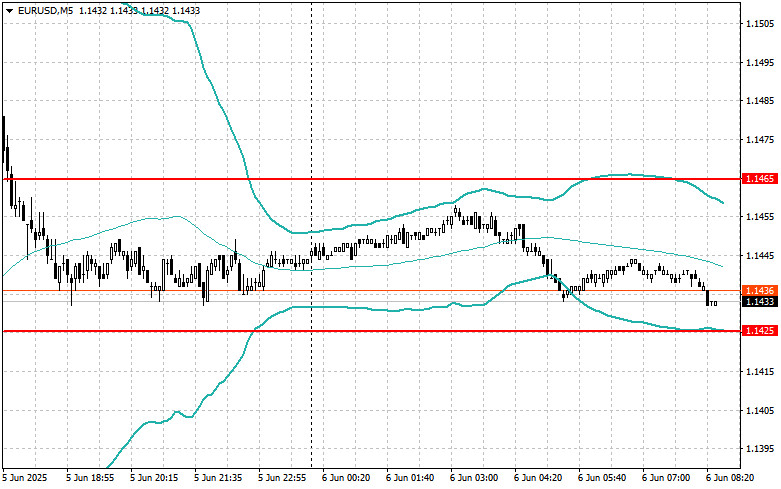
Task: Click the 6 Jun 08:20 time label
Action: click(730, 478)
